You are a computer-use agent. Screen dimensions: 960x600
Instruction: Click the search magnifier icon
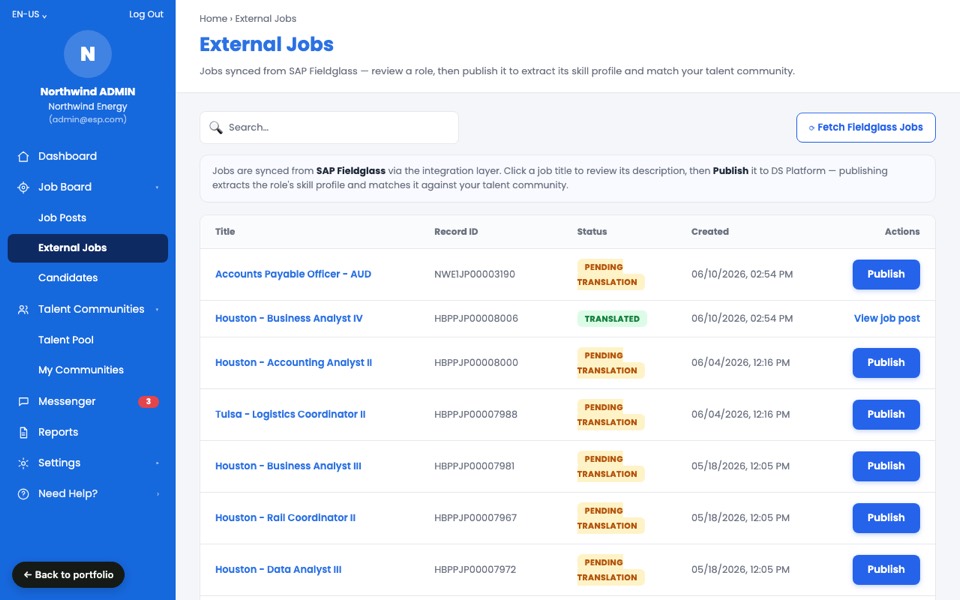click(x=216, y=127)
